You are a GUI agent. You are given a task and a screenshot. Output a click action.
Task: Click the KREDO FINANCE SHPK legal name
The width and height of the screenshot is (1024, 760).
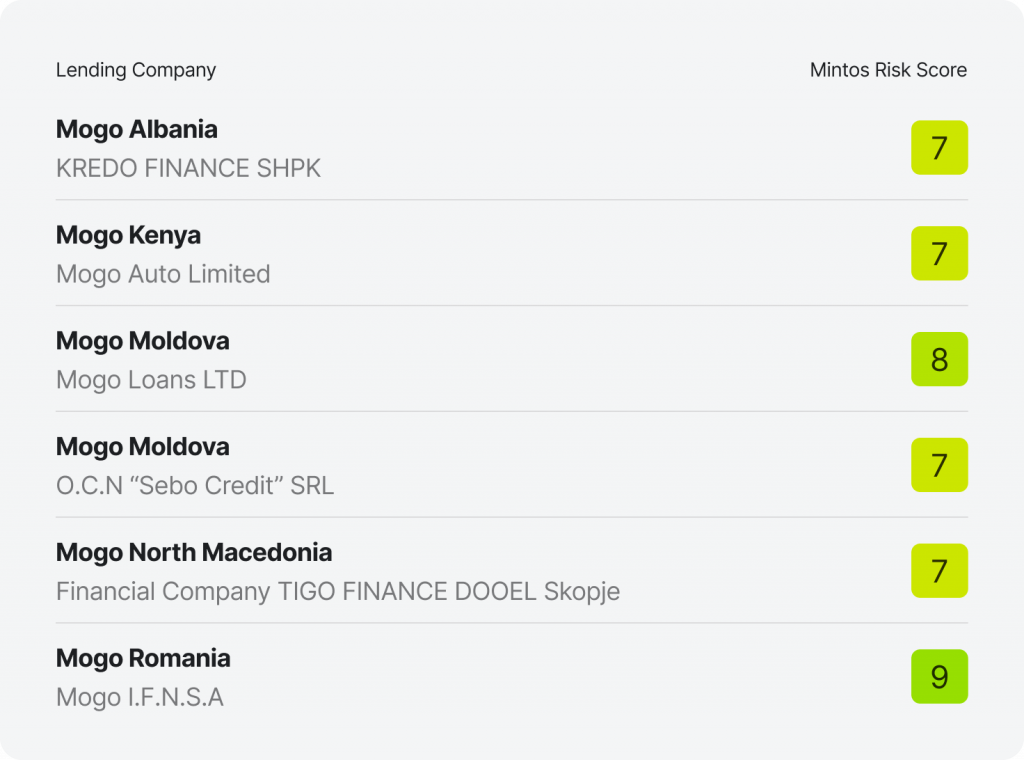coord(188,168)
